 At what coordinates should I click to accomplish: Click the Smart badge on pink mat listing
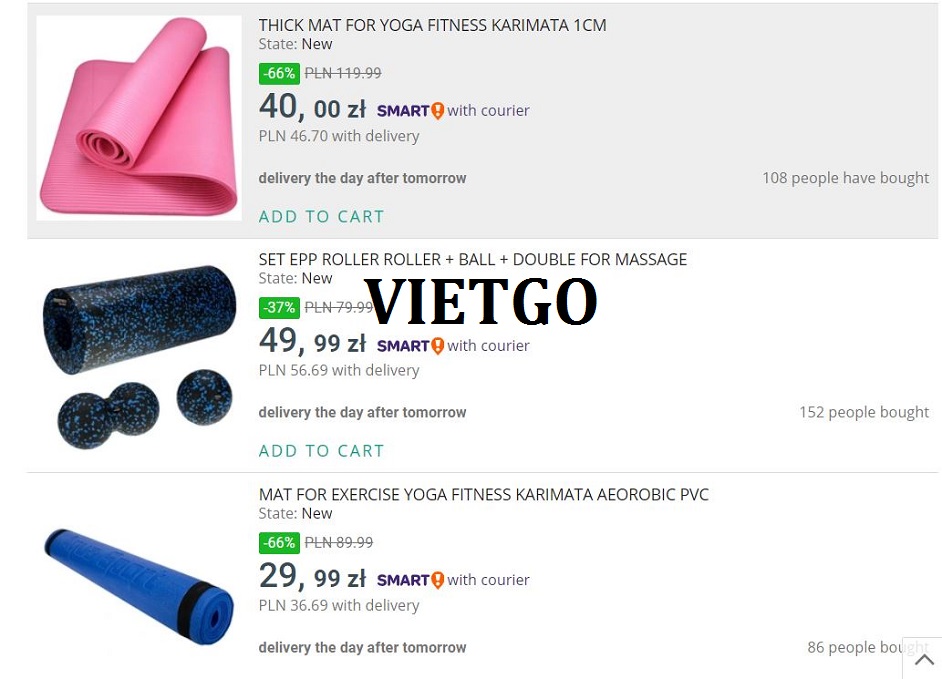click(410, 111)
